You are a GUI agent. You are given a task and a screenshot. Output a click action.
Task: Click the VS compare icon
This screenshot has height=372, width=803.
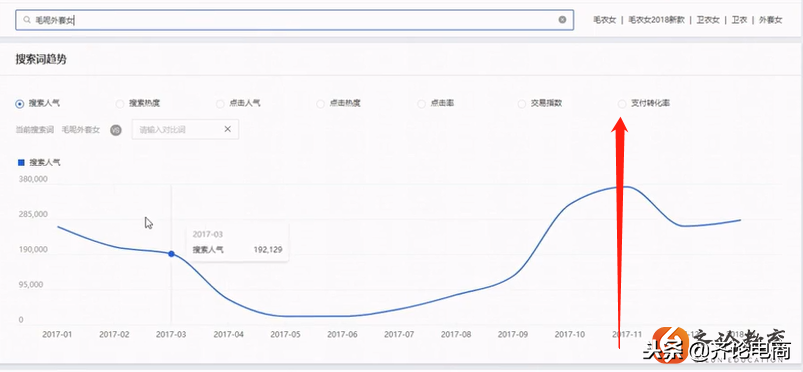coord(116,130)
